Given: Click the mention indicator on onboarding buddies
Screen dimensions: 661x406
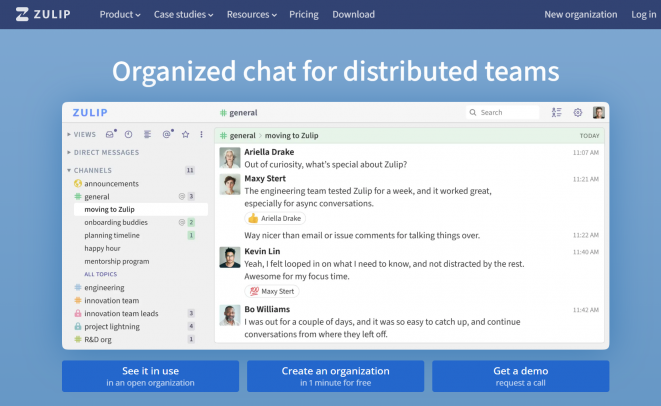Looking at the screenshot, I should [x=182, y=222].
